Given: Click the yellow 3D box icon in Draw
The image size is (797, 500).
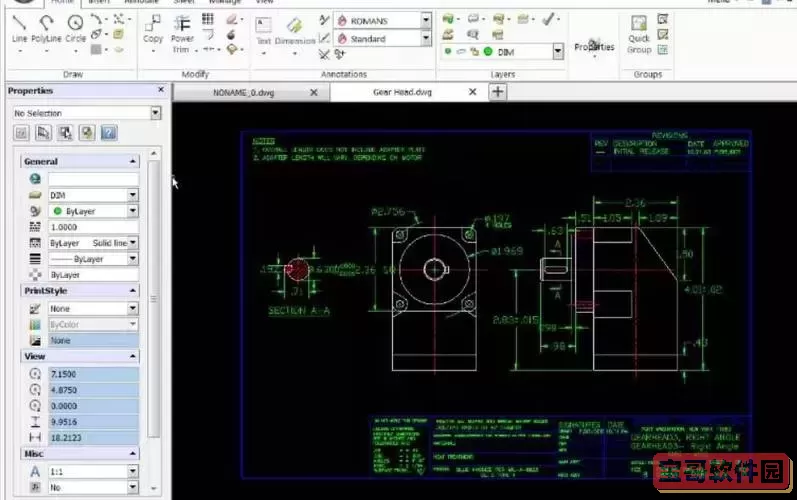Looking at the screenshot, I should point(118,34).
